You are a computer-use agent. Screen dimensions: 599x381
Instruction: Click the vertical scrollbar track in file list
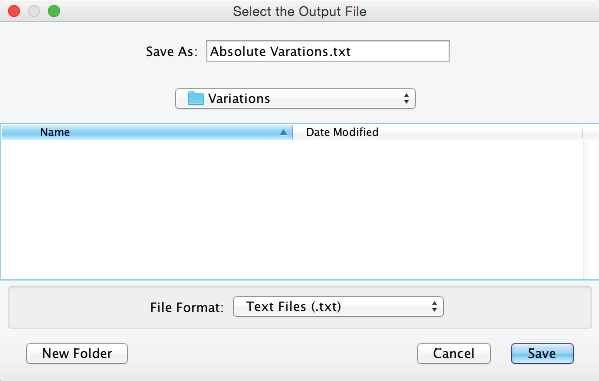(x=591, y=209)
